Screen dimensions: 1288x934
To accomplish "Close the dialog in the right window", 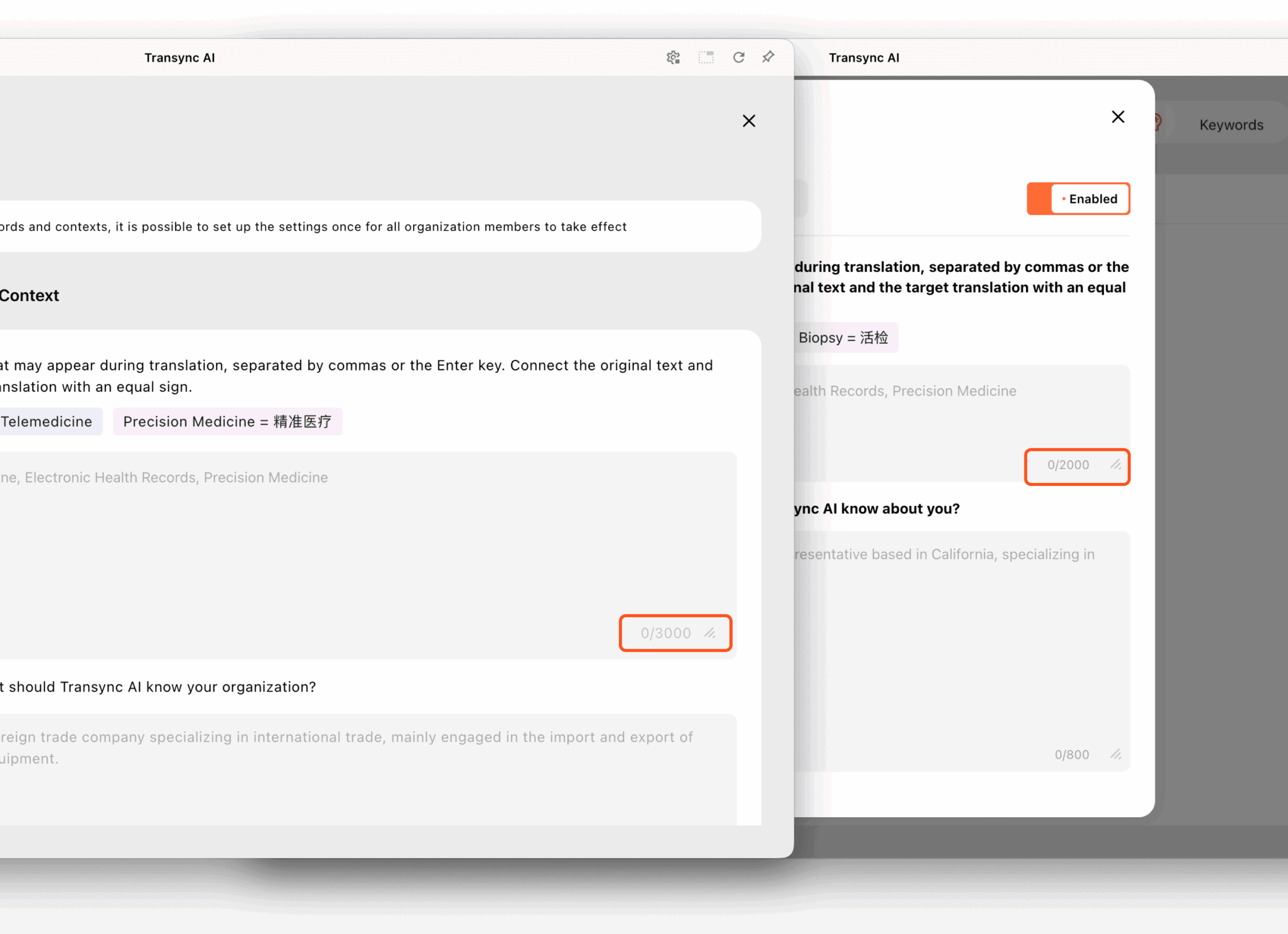I will 1117,117.
